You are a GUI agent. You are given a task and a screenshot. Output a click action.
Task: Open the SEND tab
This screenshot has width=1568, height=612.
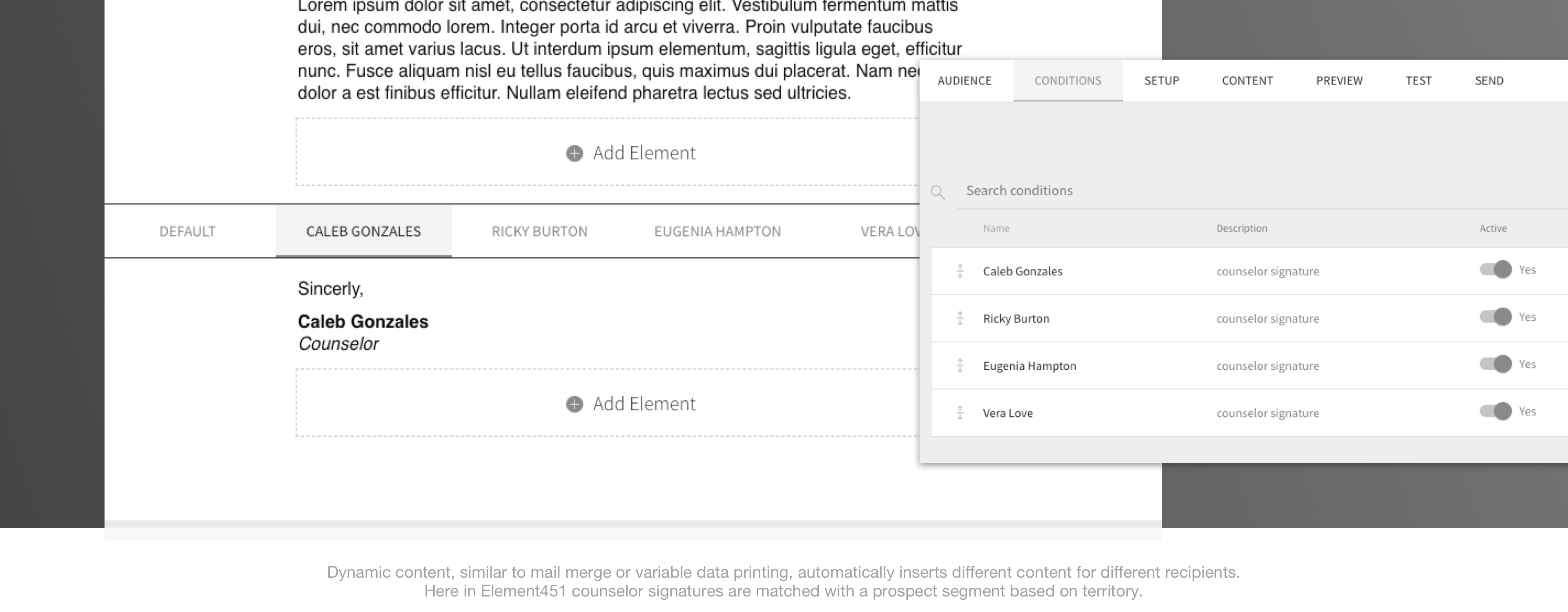coord(1490,80)
